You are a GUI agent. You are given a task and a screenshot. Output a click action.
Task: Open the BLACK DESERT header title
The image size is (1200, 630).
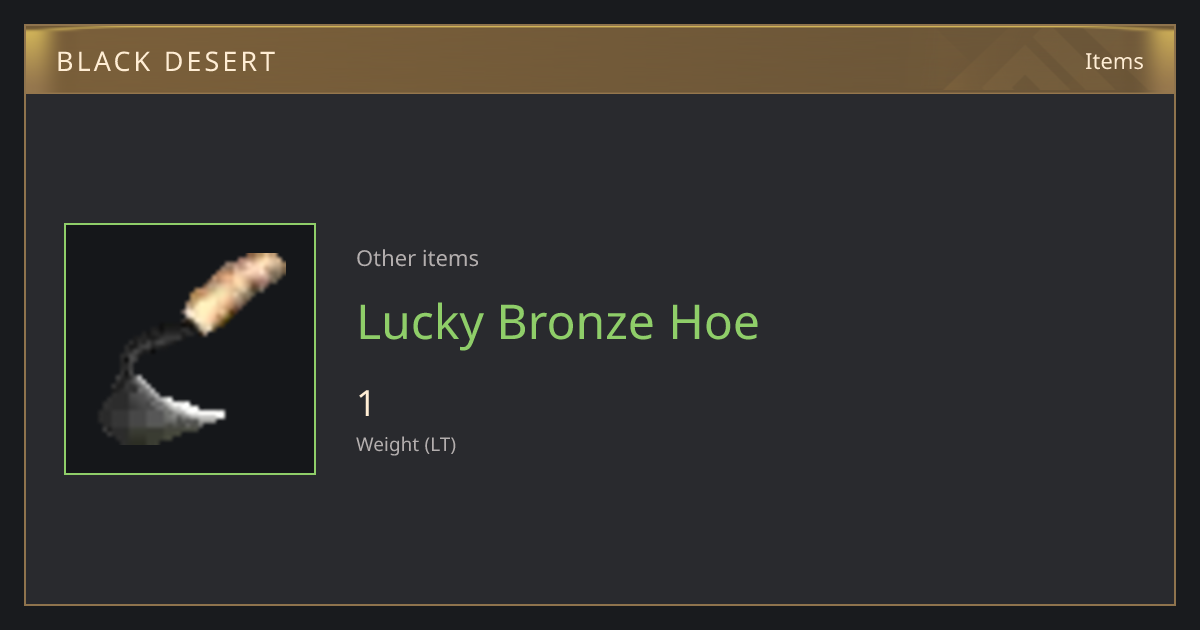pos(166,61)
